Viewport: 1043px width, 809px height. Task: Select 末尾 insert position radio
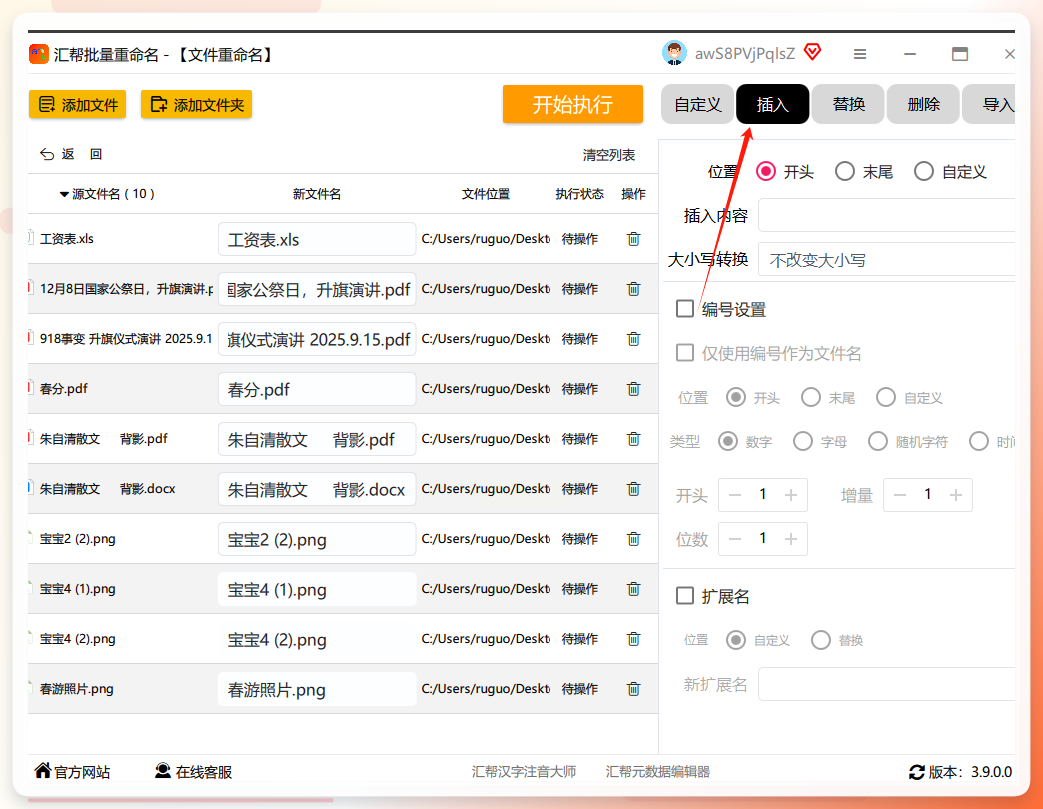click(x=845, y=172)
